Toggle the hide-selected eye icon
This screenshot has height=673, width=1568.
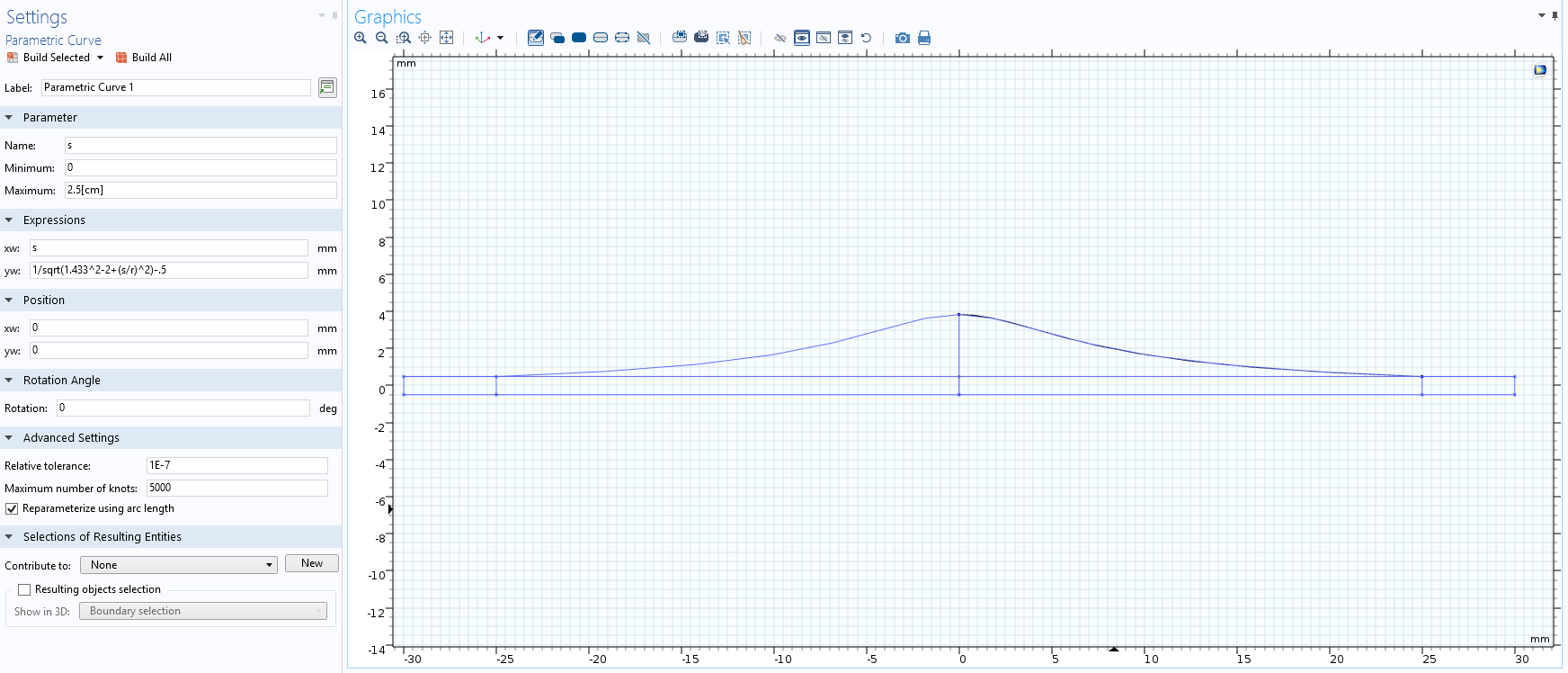(780, 38)
